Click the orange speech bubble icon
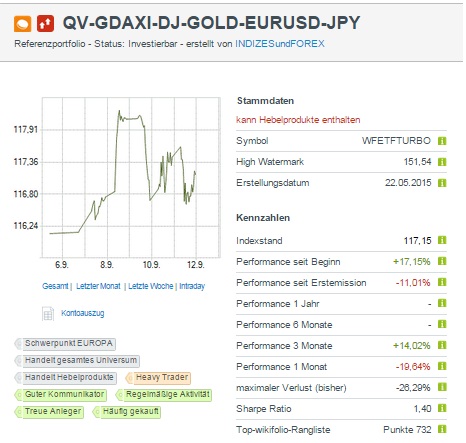466x443 pixels. 23,24
